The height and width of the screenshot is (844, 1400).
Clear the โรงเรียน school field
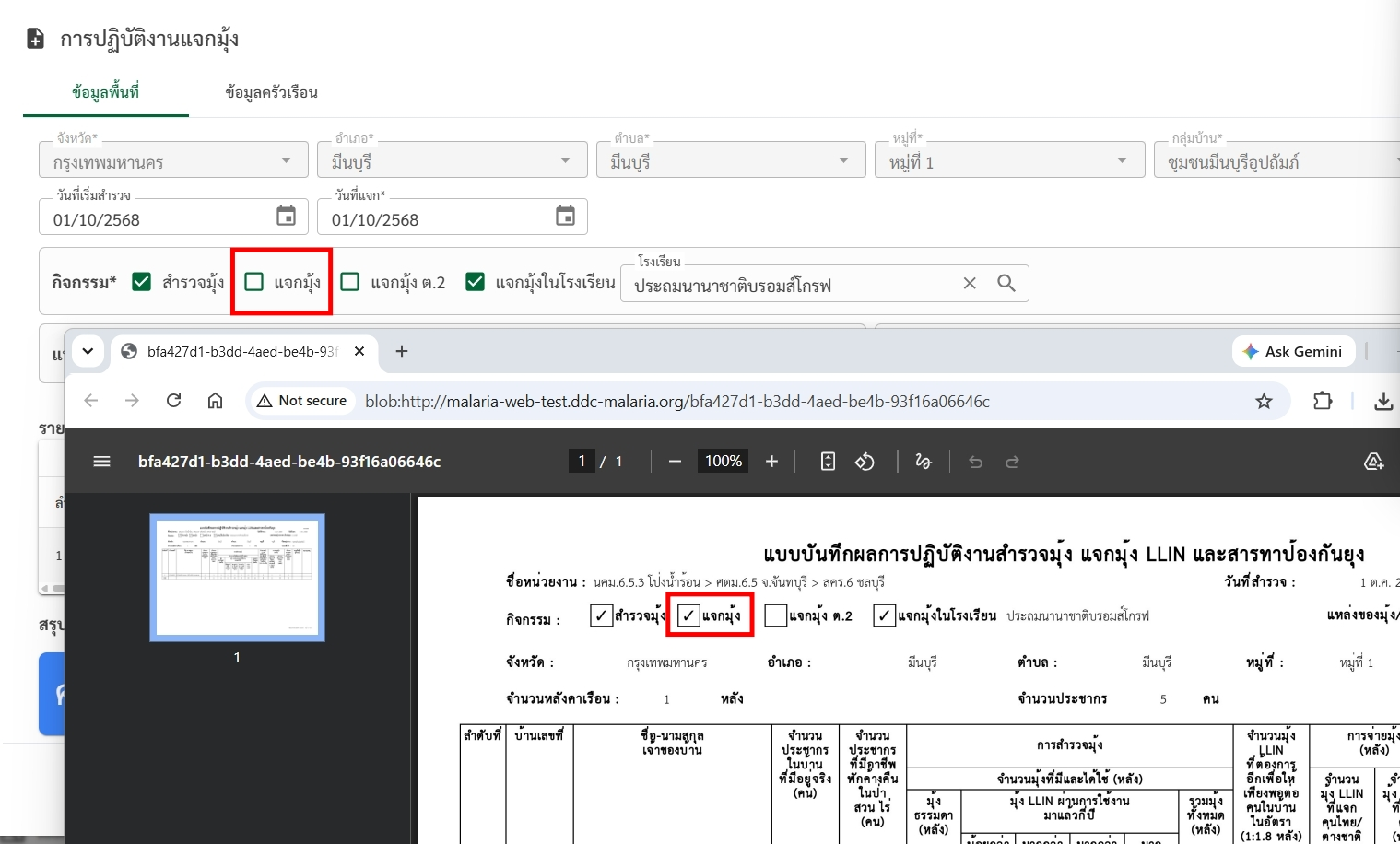[970, 284]
